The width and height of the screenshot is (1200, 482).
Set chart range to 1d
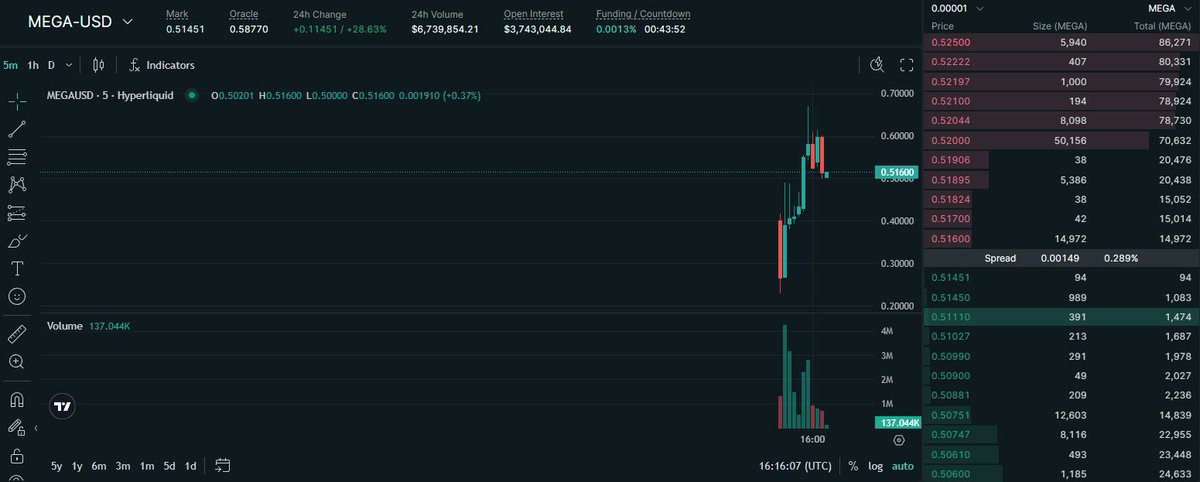point(190,466)
